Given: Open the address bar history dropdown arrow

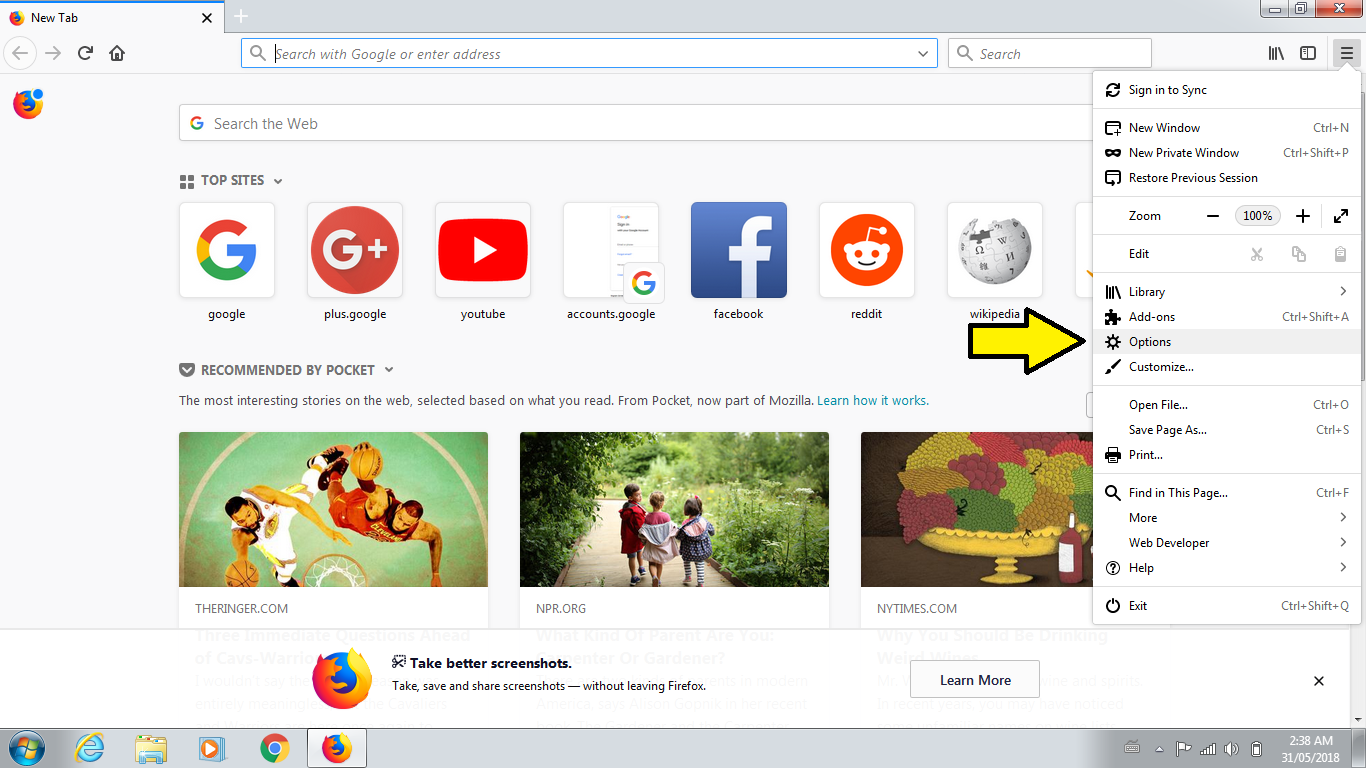Looking at the screenshot, I should coord(923,54).
